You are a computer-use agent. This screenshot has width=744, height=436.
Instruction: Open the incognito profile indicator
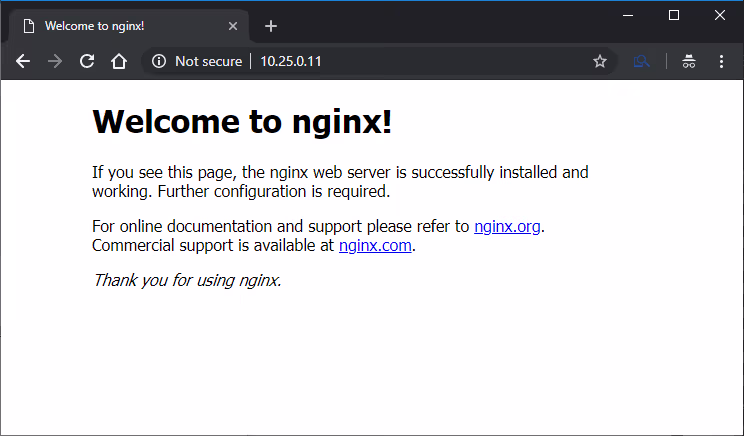pyautogui.click(x=688, y=61)
